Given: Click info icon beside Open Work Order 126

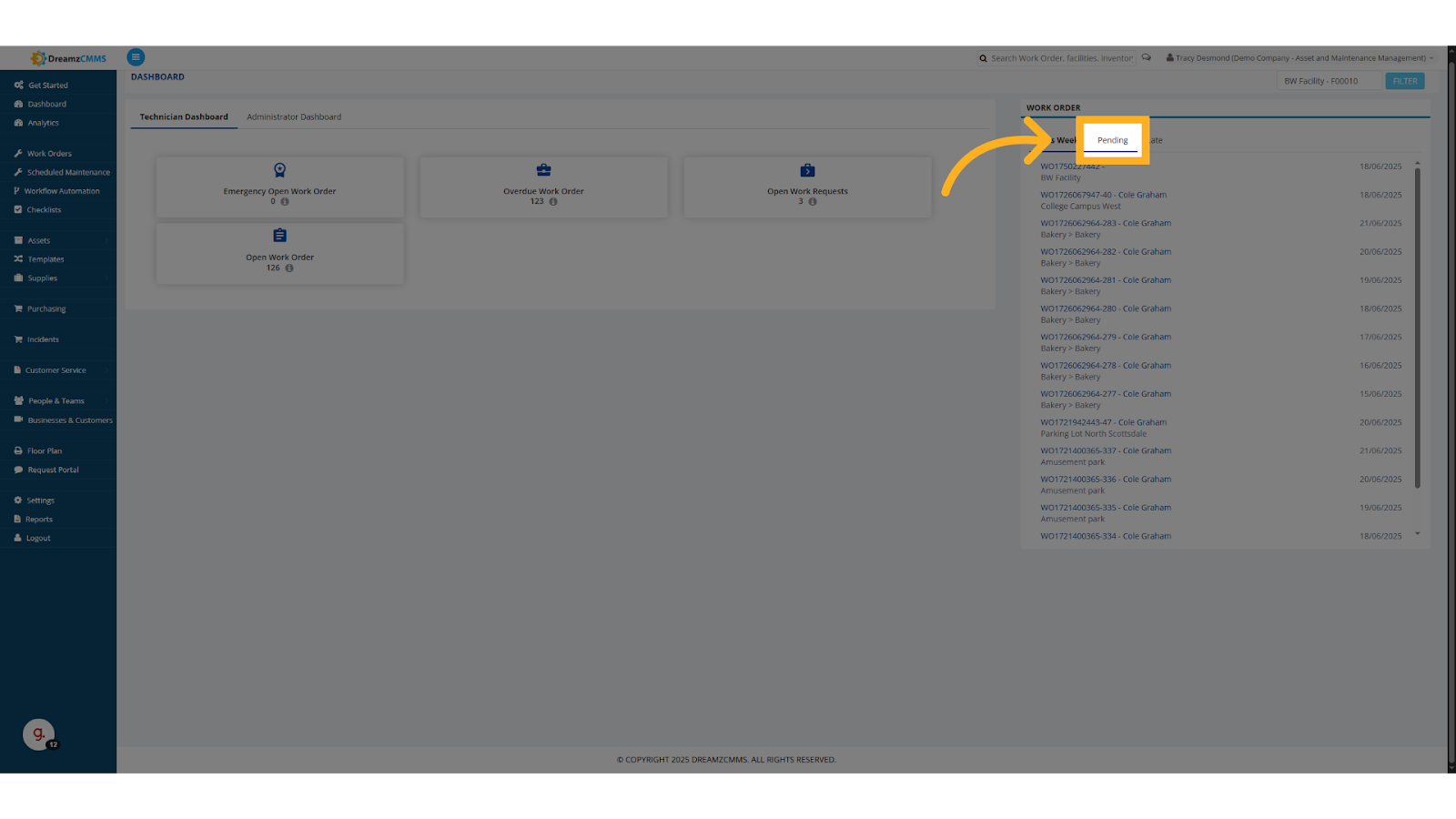Looking at the screenshot, I should coord(289,268).
